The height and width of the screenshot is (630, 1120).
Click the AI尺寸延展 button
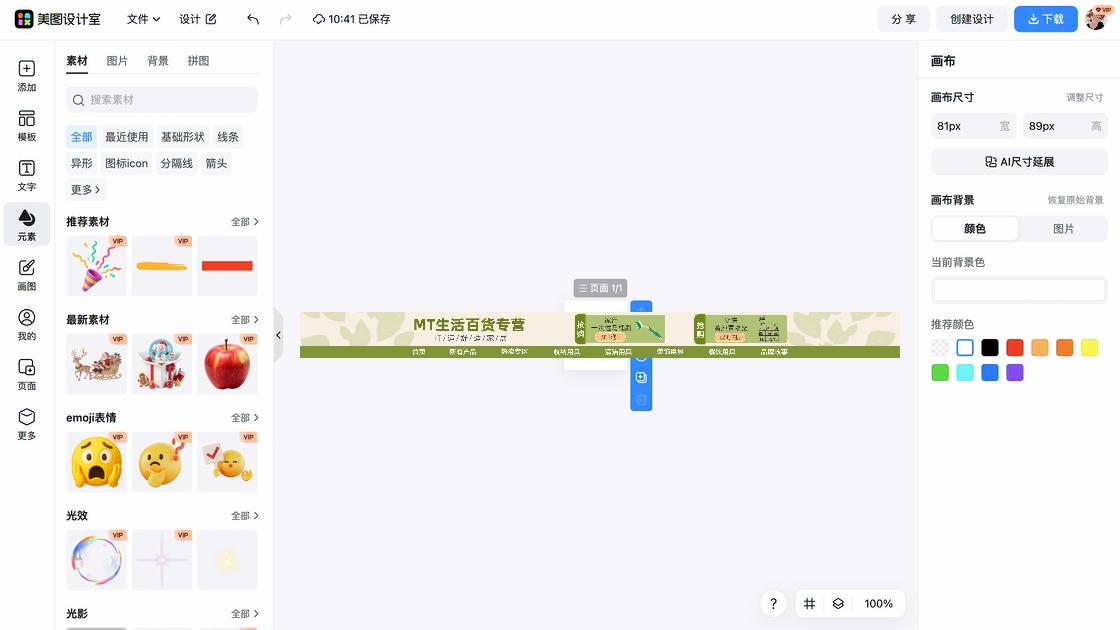(x=1019, y=161)
